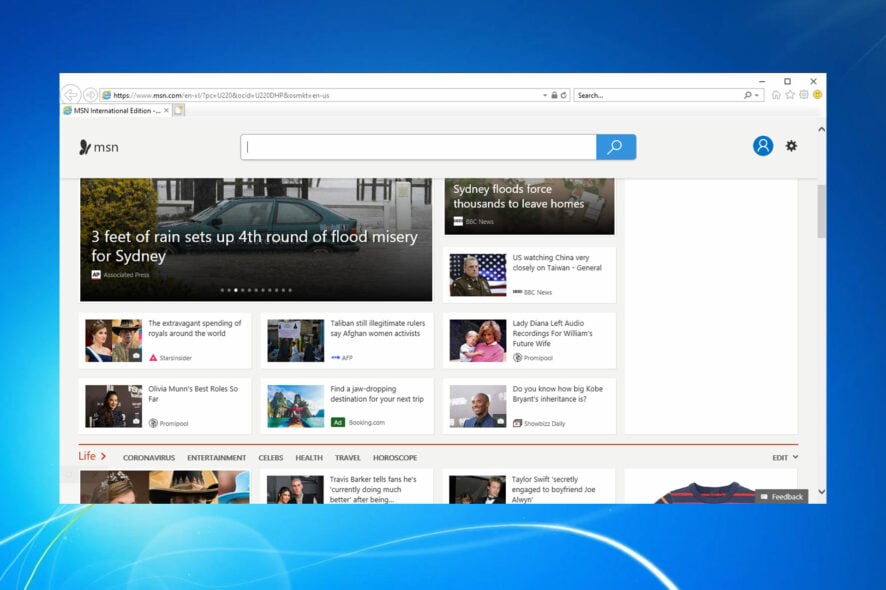Screen dimensions: 886x590
Task: Maximize the browser window
Action: (x=787, y=81)
